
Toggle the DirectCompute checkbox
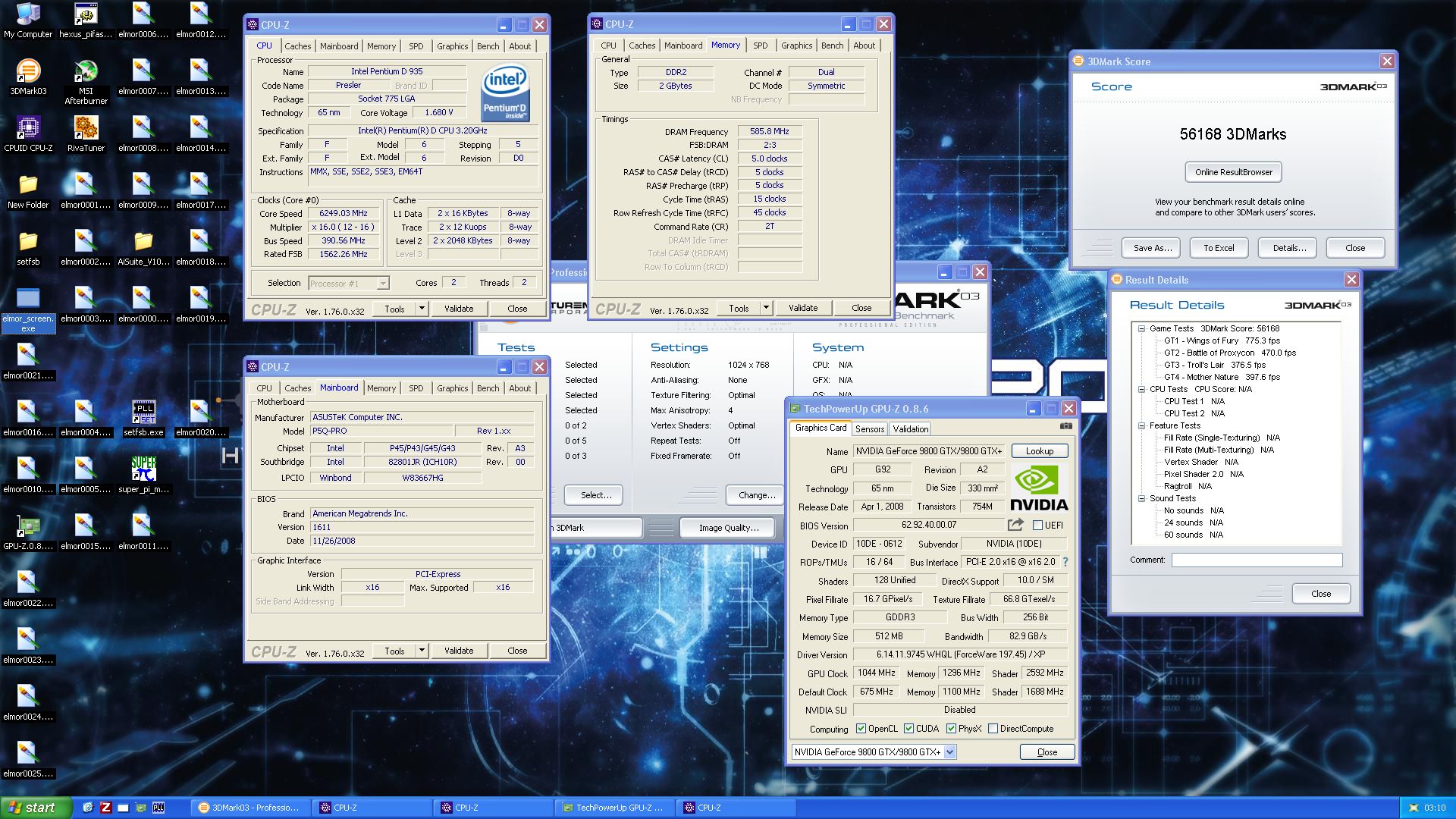993,729
